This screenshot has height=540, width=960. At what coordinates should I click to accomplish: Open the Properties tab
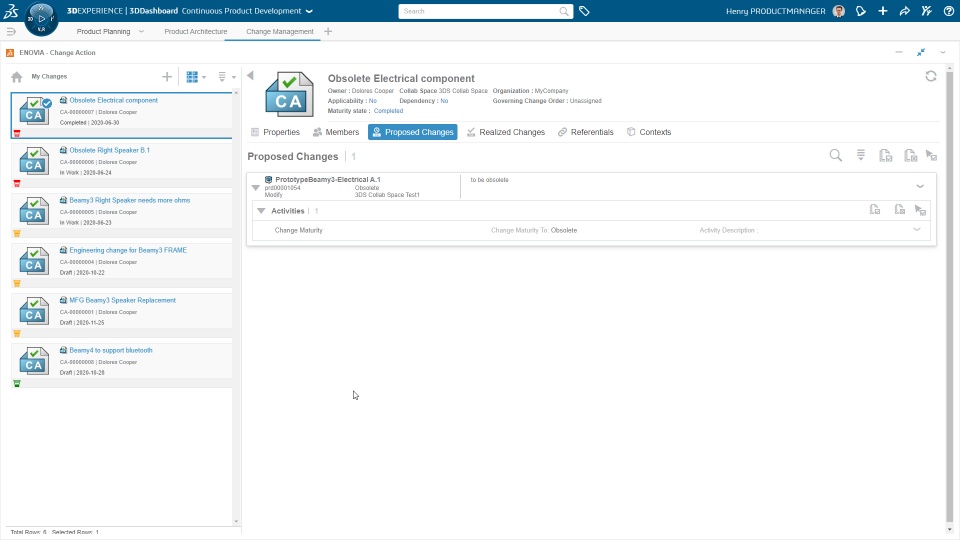pyautogui.click(x=275, y=132)
